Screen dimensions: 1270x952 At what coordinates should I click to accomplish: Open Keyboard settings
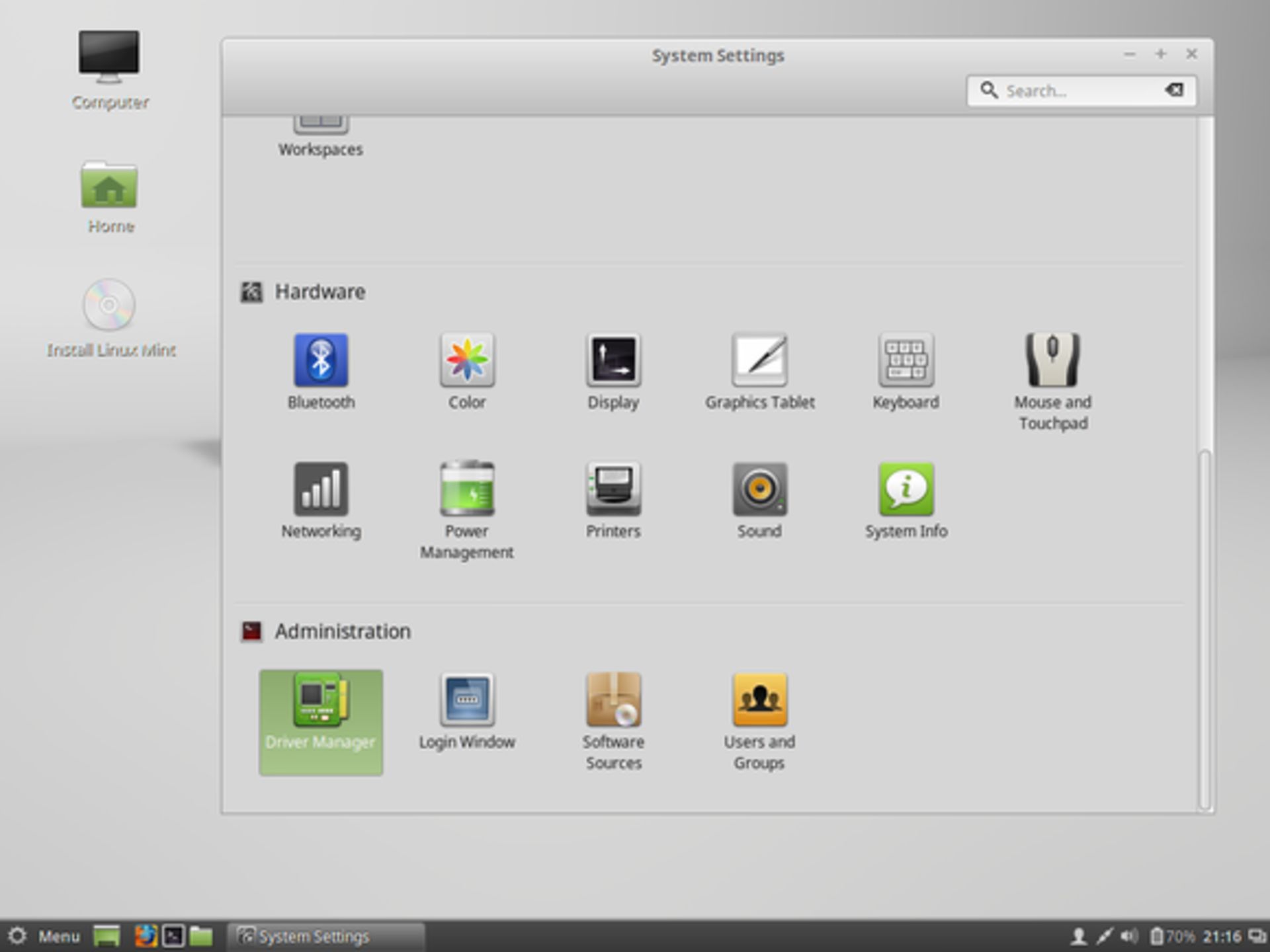click(x=906, y=372)
